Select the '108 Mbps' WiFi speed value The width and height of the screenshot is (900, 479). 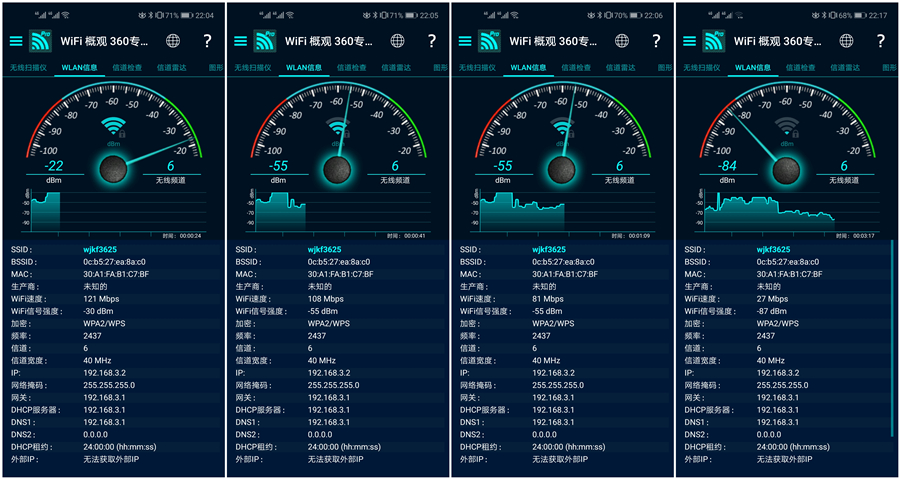[325, 299]
